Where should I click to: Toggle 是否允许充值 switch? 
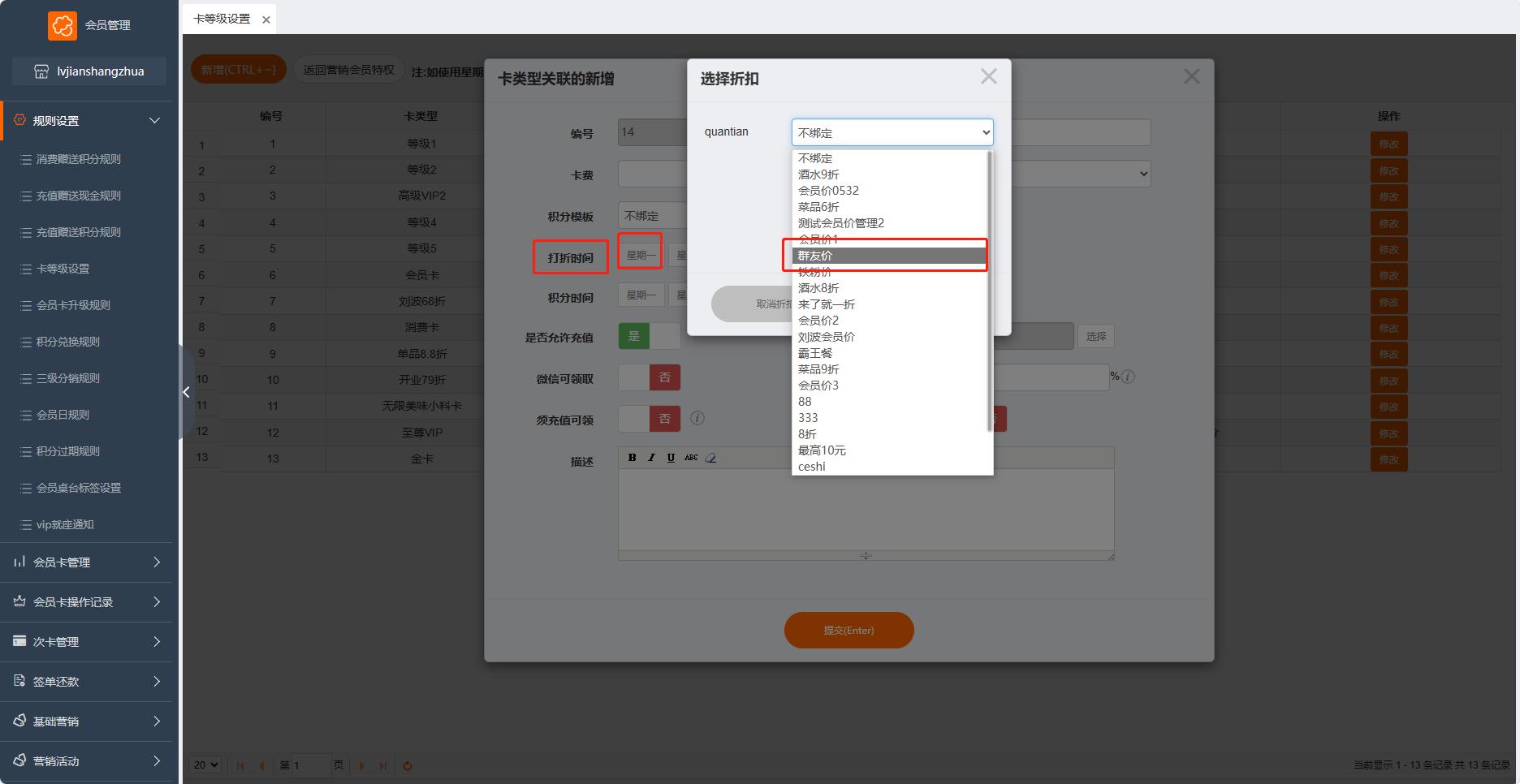click(x=650, y=336)
